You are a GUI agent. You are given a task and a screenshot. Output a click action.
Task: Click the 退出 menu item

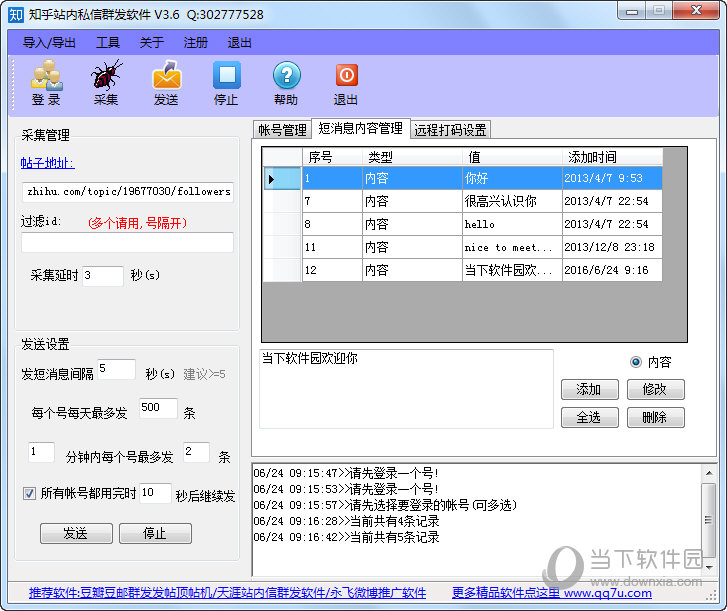tap(239, 43)
